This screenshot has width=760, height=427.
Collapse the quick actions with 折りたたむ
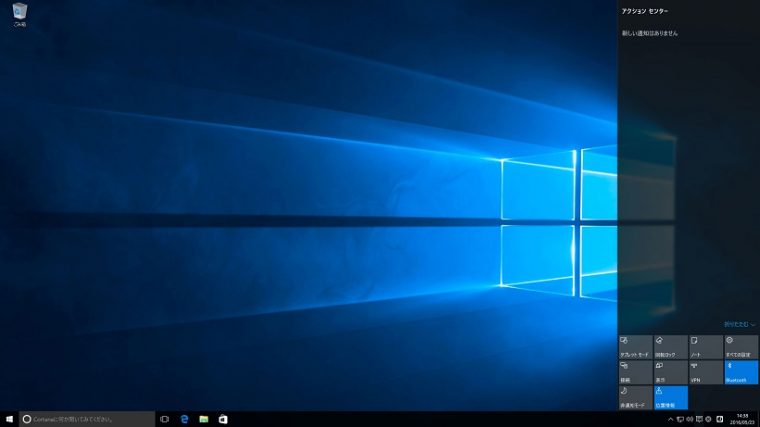(739, 324)
